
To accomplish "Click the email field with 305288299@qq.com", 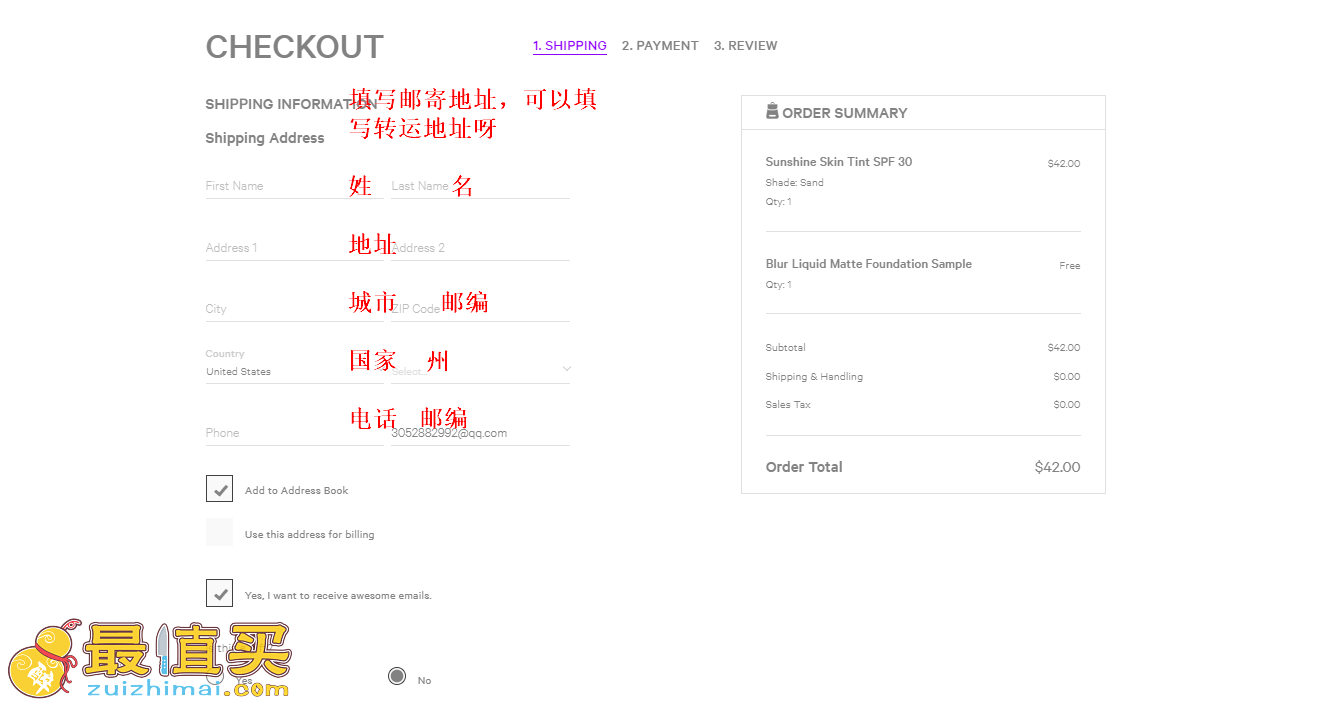I will 481,433.
